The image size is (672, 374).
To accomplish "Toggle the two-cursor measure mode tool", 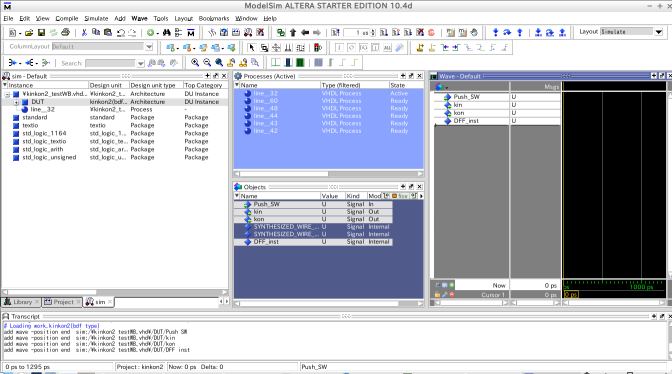I will tap(288, 48).
